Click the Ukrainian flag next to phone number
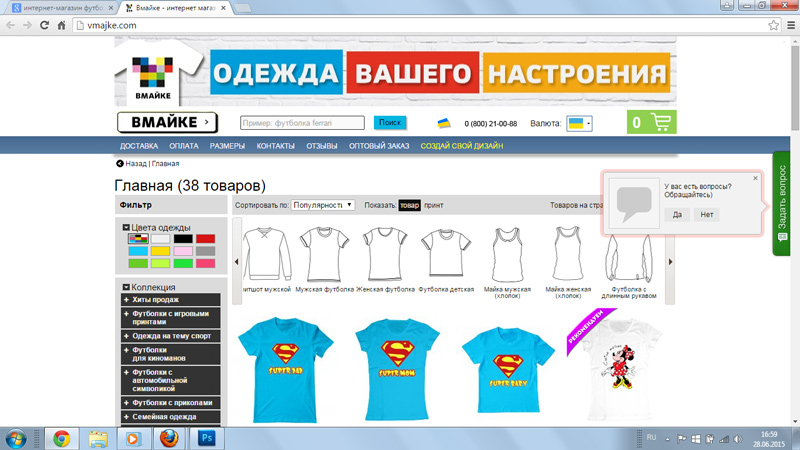Image resolution: width=800 pixels, height=450 pixels. click(444, 123)
